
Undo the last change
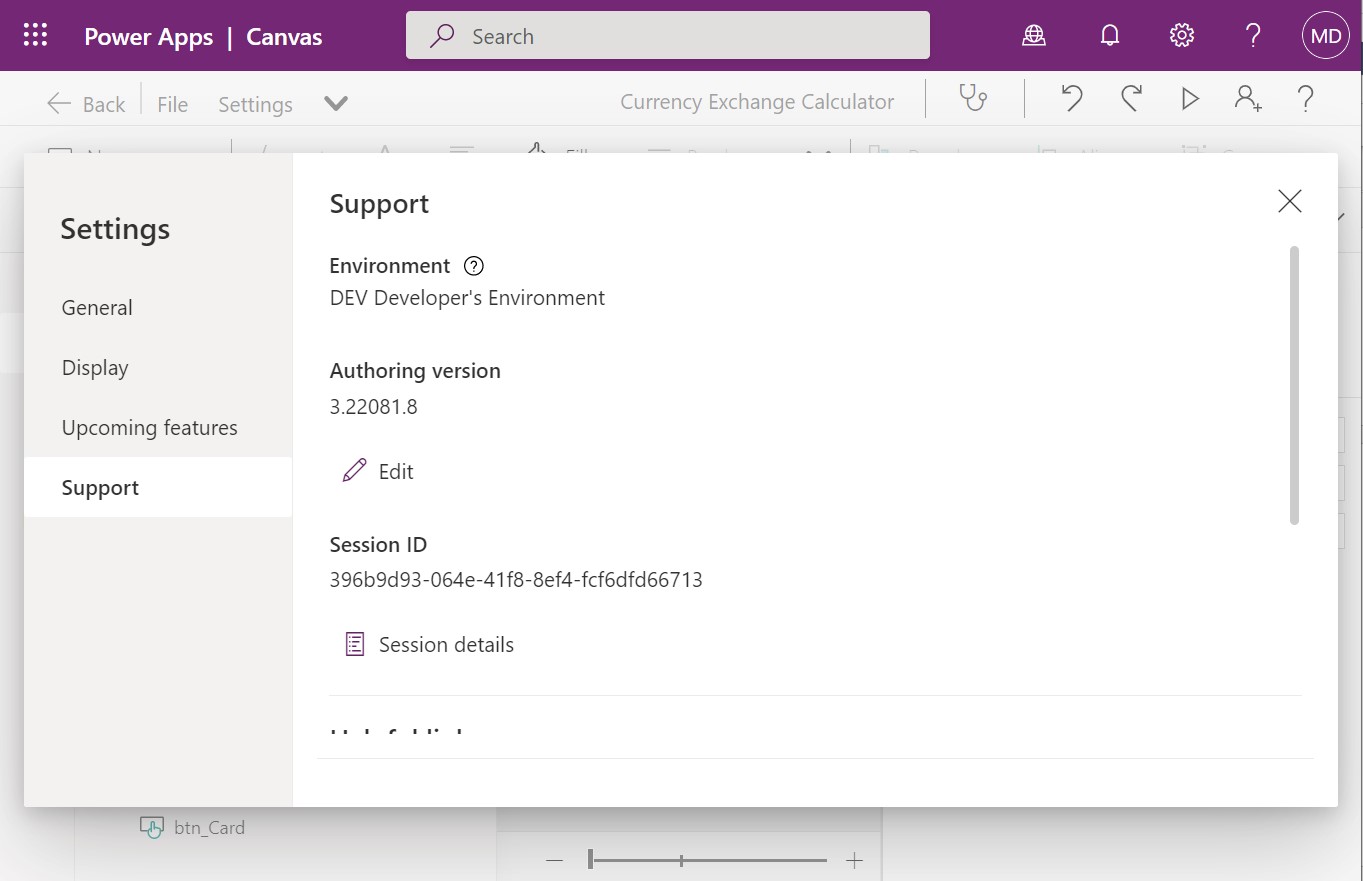[1071, 98]
